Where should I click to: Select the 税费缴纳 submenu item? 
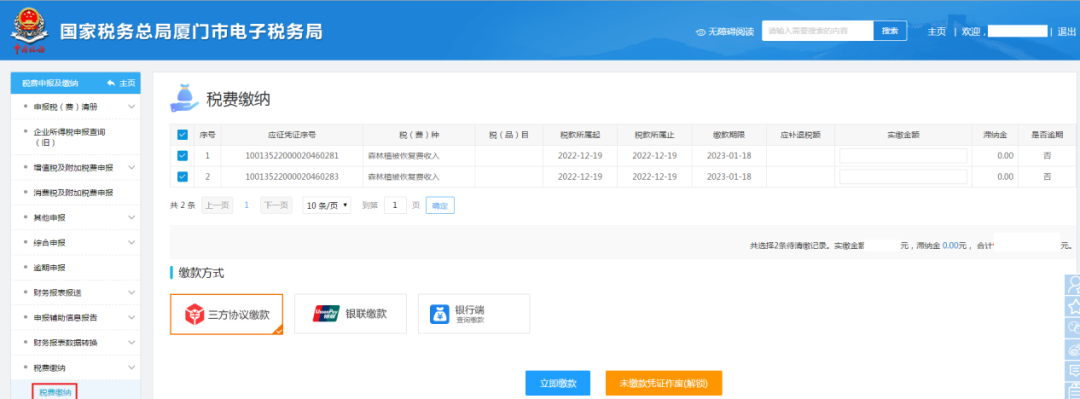(x=55, y=391)
